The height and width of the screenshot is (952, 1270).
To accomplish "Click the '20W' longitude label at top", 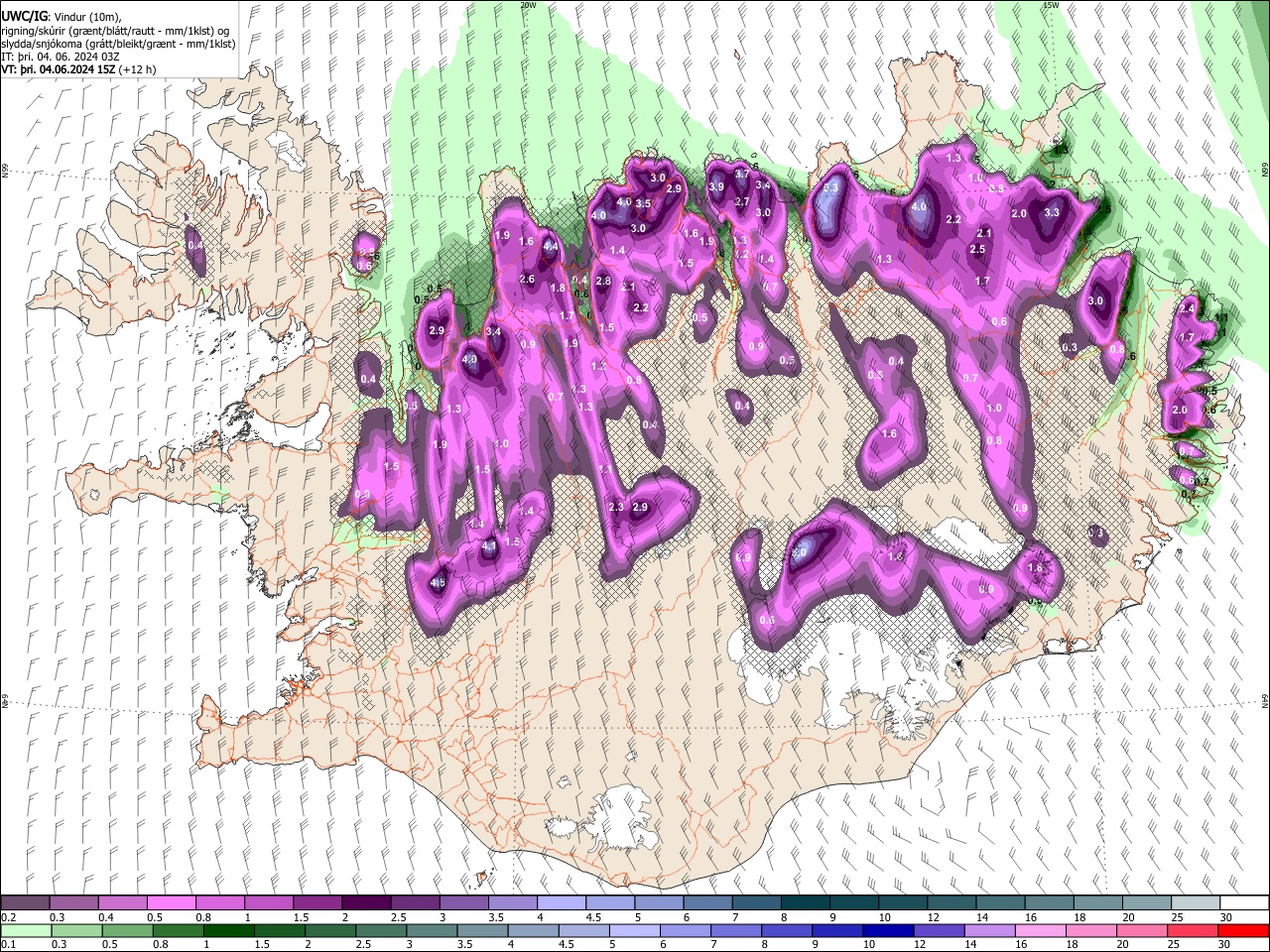I will coord(528,5).
